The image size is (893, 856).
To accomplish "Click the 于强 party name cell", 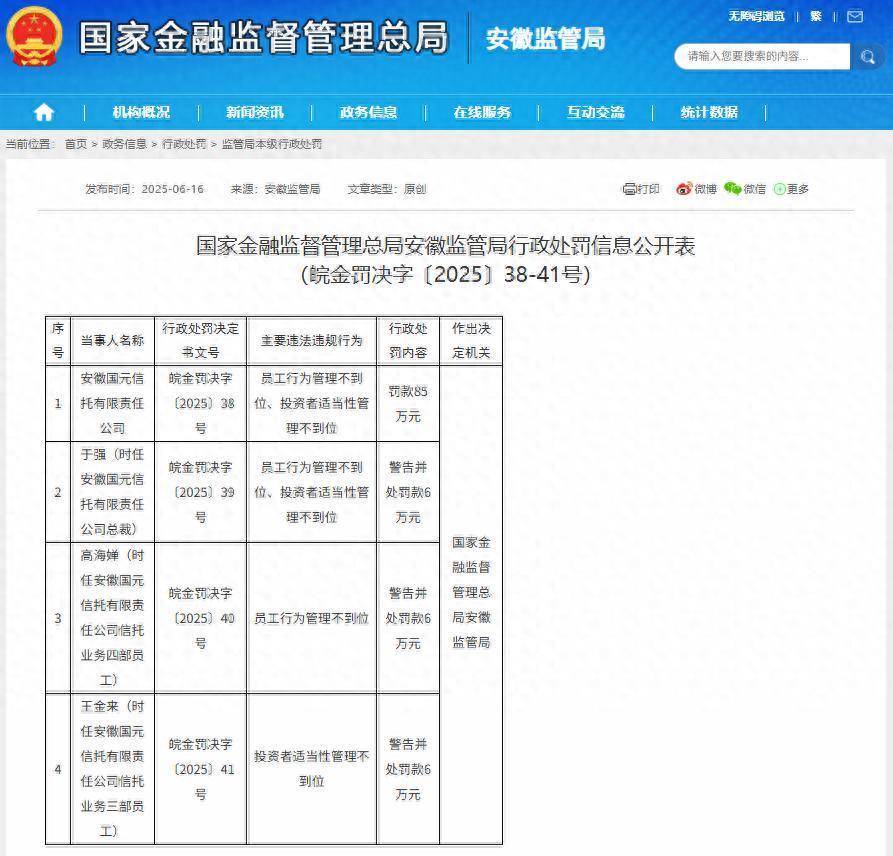I will (x=112, y=492).
